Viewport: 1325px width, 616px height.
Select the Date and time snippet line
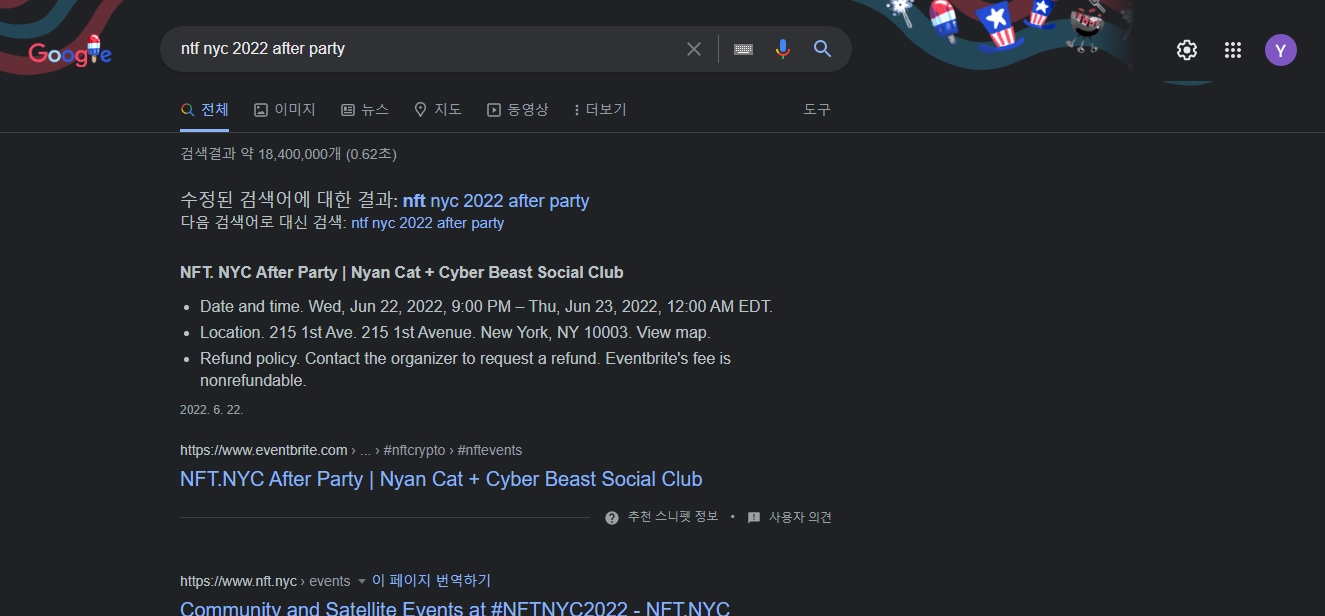(x=486, y=306)
